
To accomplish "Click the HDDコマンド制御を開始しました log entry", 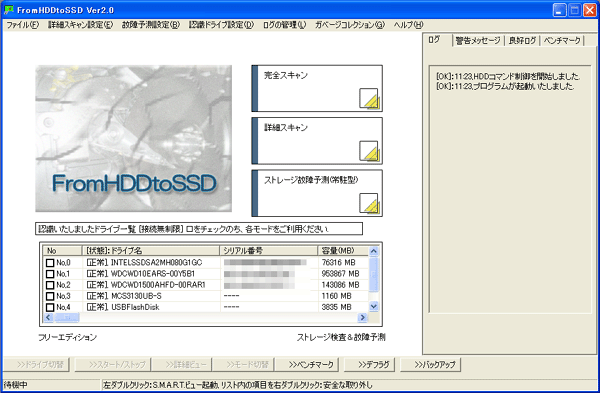I will [x=508, y=77].
